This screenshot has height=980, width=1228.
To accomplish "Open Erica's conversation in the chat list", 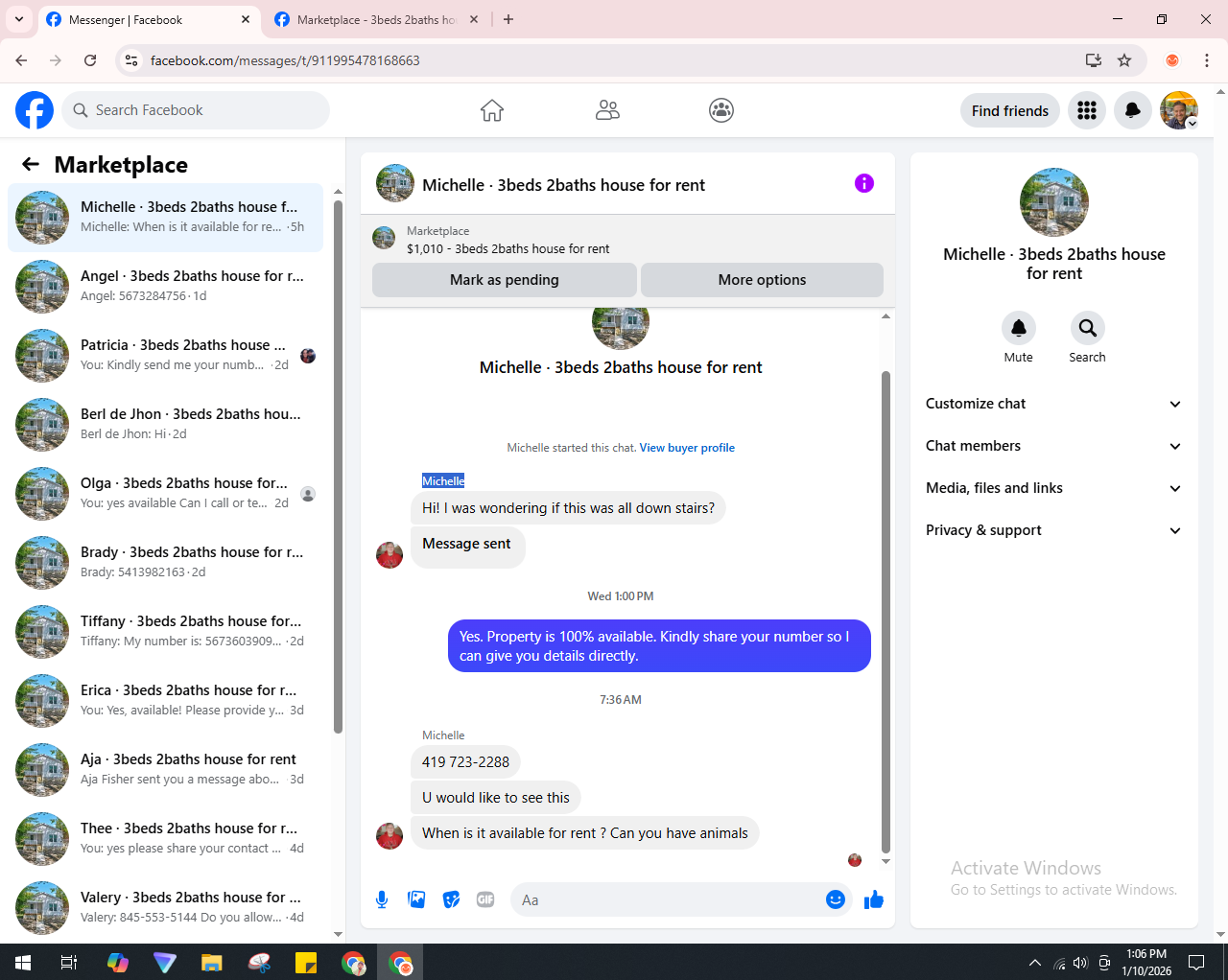I will point(166,700).
